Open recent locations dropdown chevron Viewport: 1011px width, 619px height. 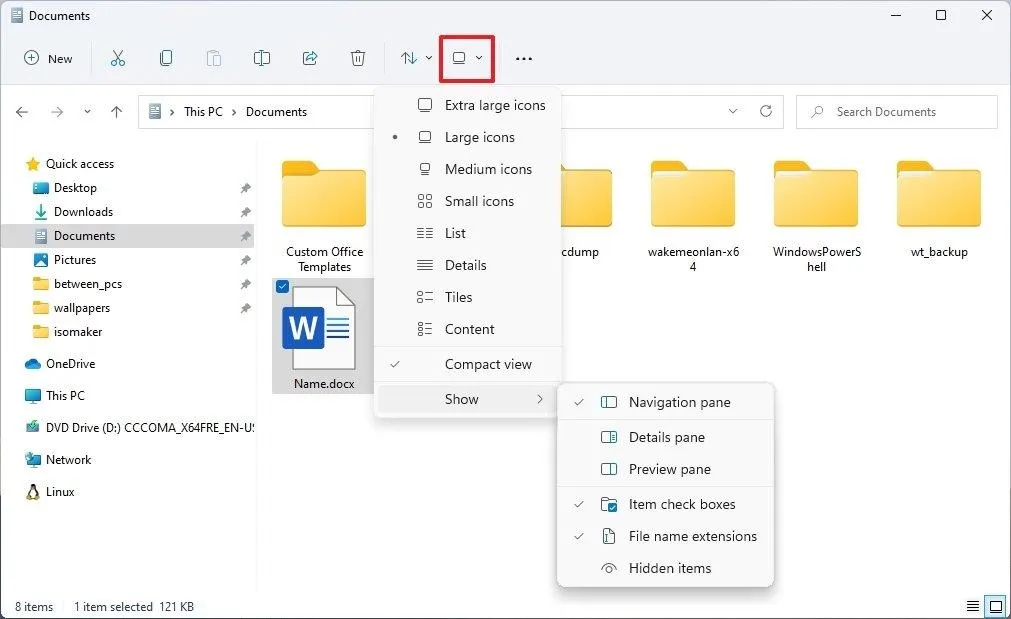(87, 112)
